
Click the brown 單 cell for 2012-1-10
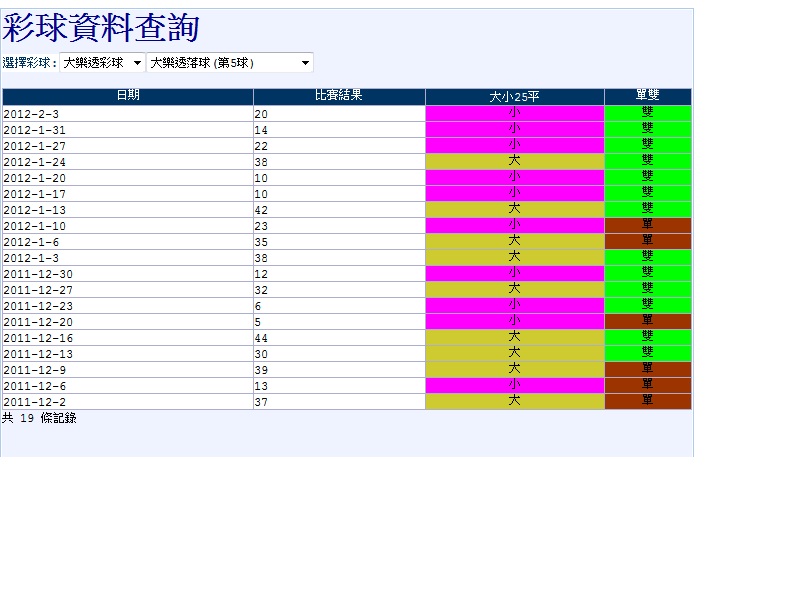coord(648,226)
